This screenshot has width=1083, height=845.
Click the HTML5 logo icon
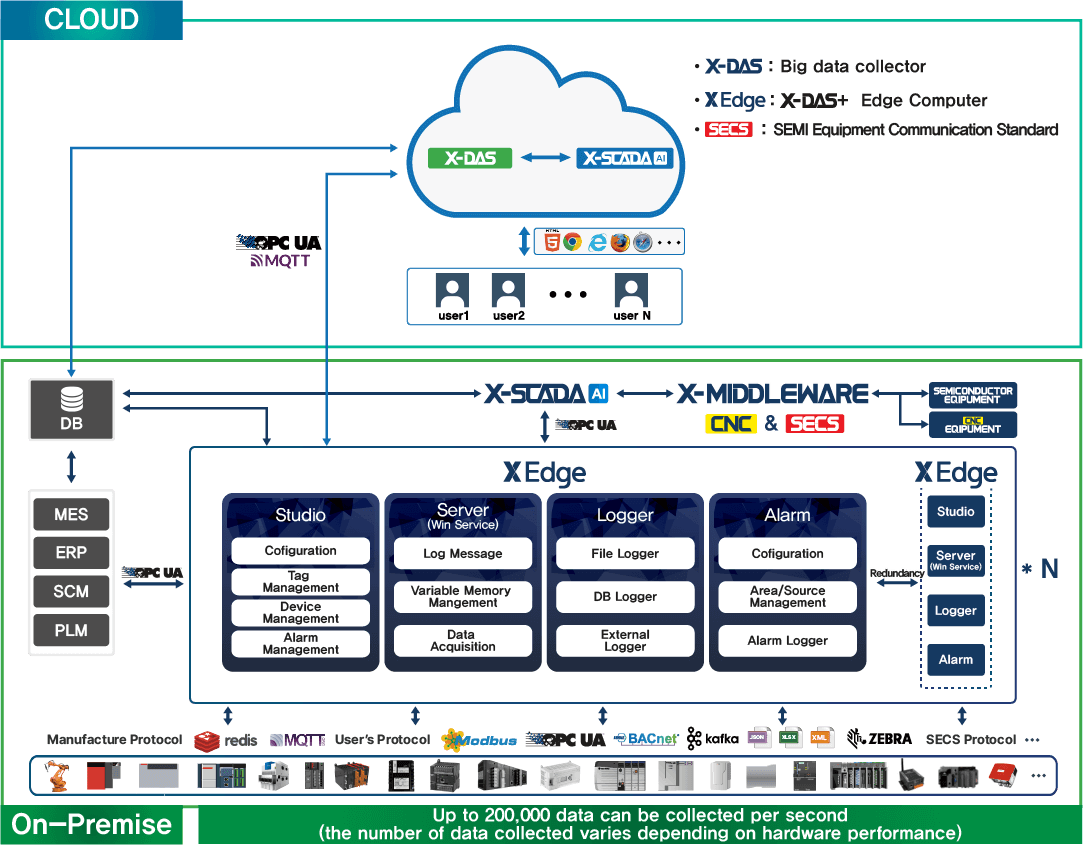[549, 241]
